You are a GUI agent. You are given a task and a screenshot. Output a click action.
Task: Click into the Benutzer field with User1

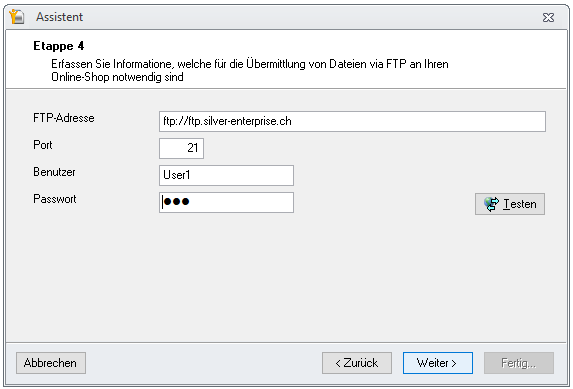[x=226, y=175]
